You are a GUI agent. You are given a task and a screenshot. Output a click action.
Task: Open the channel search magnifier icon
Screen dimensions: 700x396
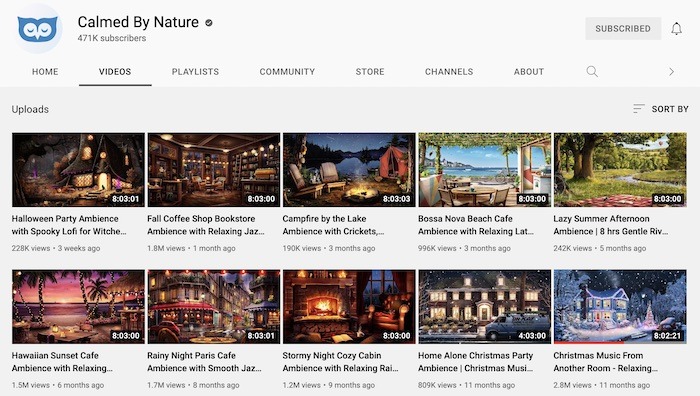point(592,71)
